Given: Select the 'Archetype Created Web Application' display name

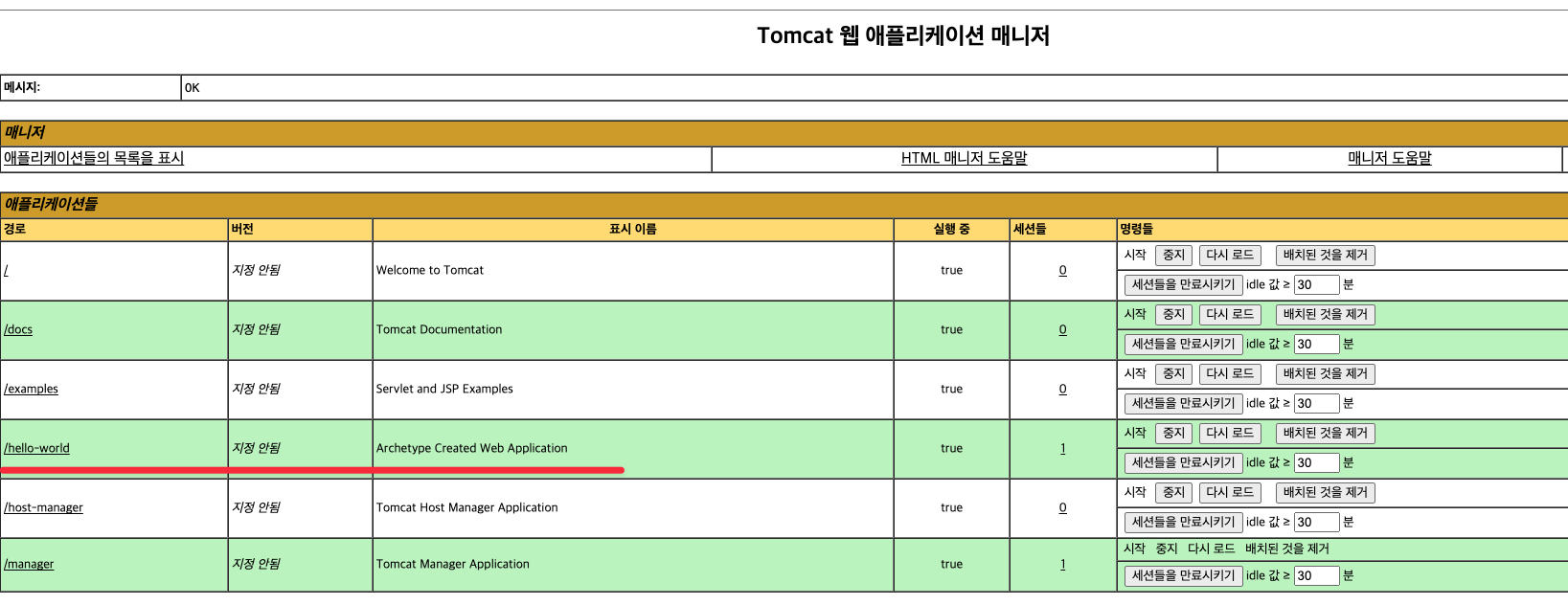Looking at the screenshot, I should (471, 448).
